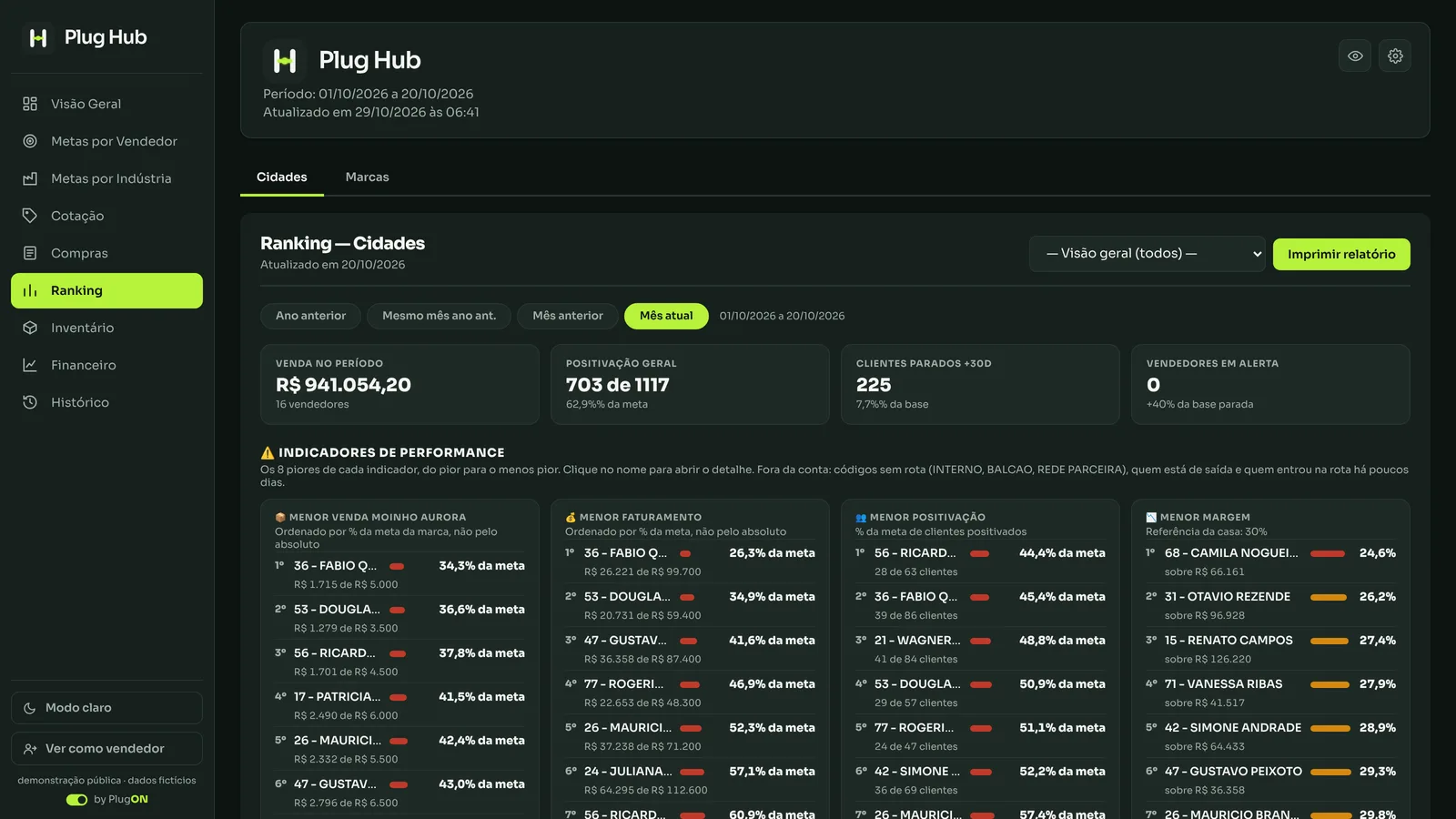Screen dimensions: 1456x819
Task: Click the Compras list icon
Action: click(x=30, y=253)
